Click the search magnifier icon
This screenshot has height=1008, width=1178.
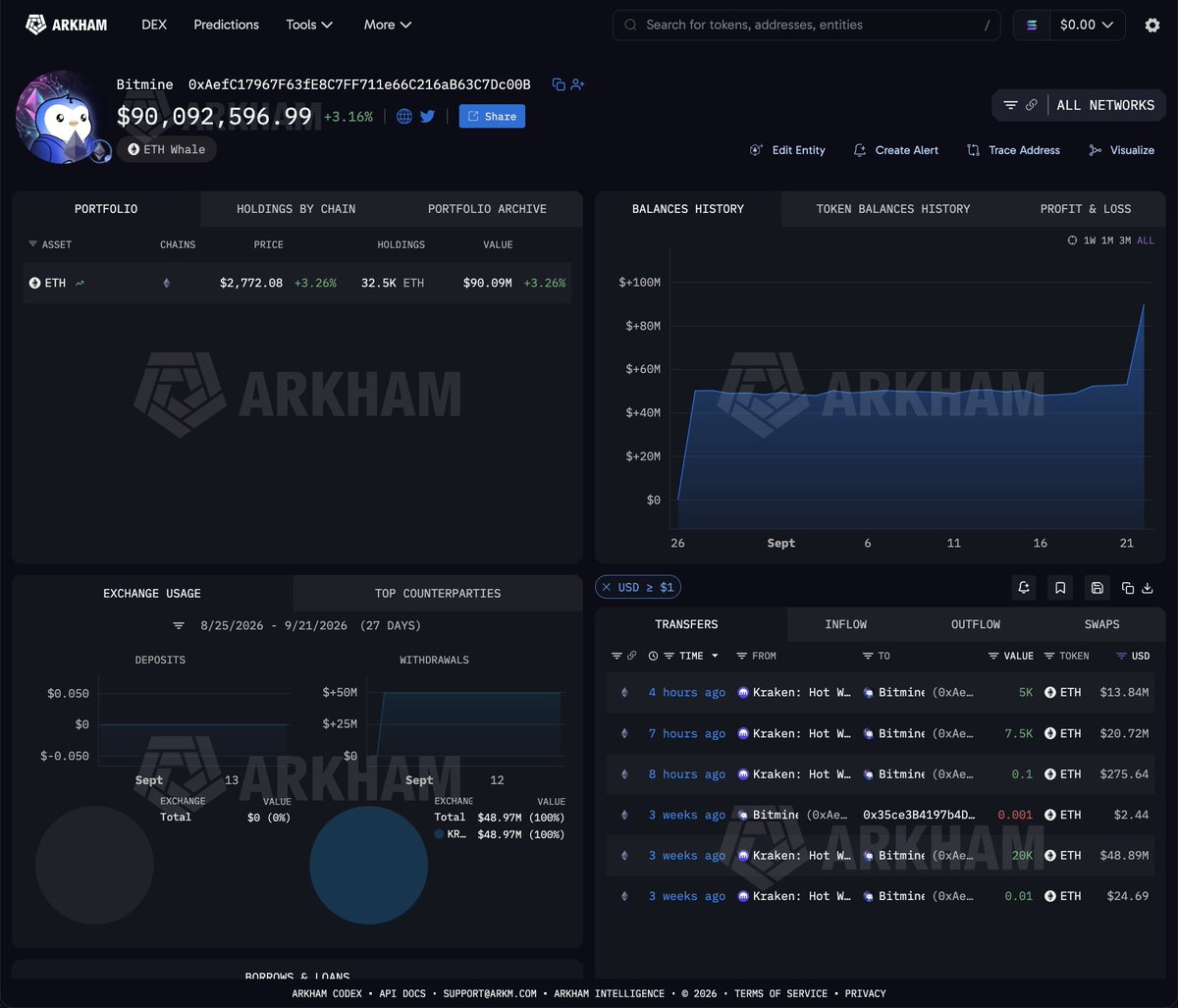point(630,25)
